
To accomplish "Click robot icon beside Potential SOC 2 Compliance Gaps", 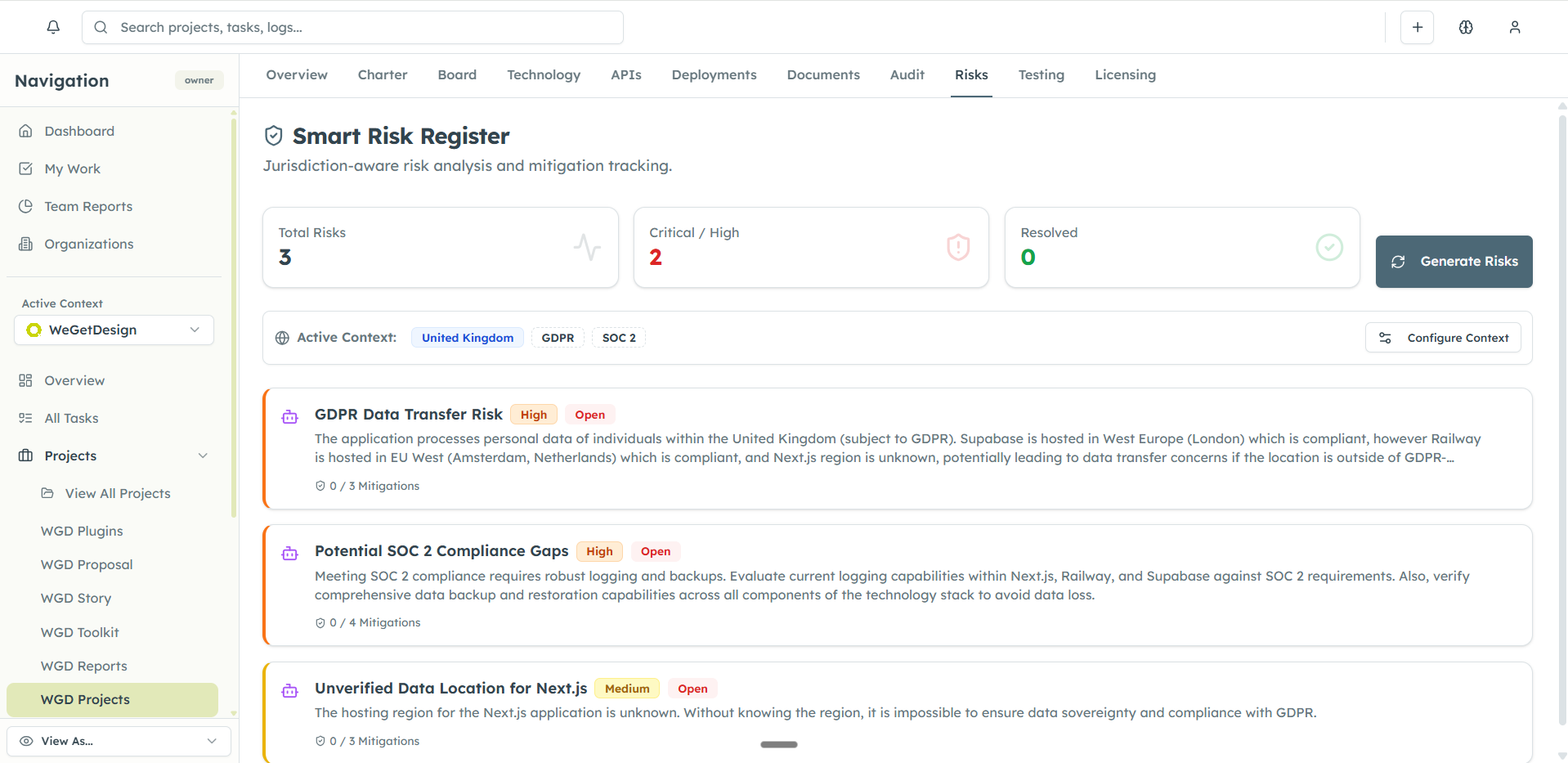I will [x=289, y=554].
